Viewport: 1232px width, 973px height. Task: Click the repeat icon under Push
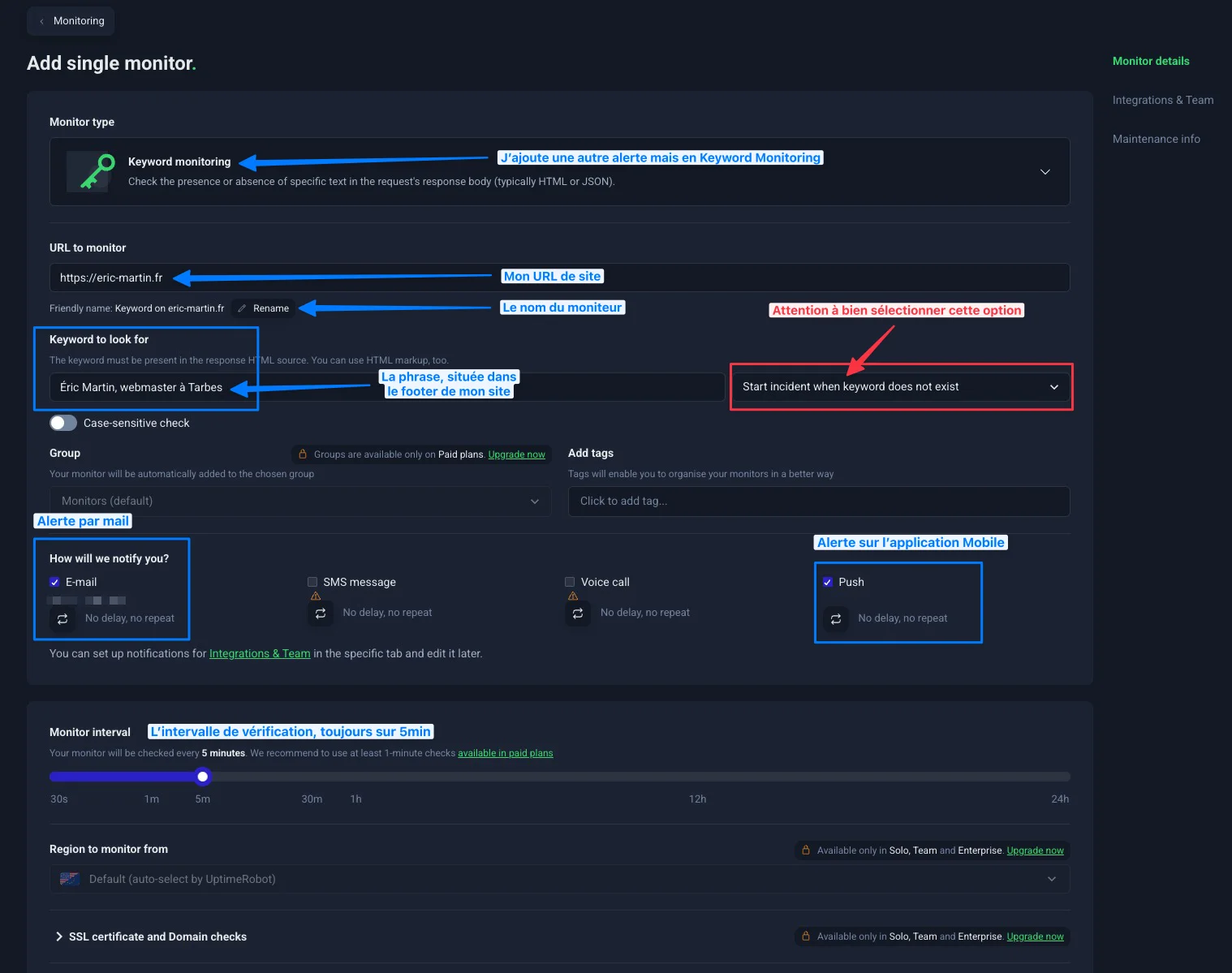(x=836, y=618)
